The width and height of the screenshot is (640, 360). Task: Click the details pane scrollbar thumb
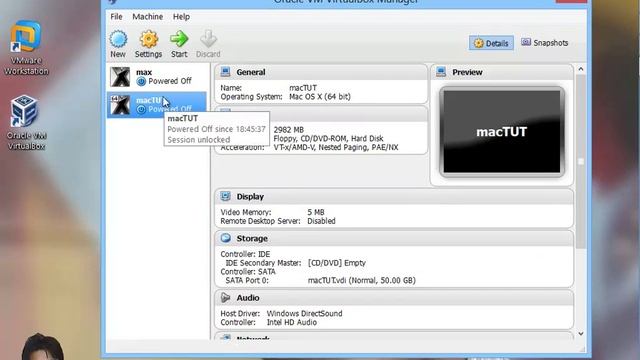point(581,161)
